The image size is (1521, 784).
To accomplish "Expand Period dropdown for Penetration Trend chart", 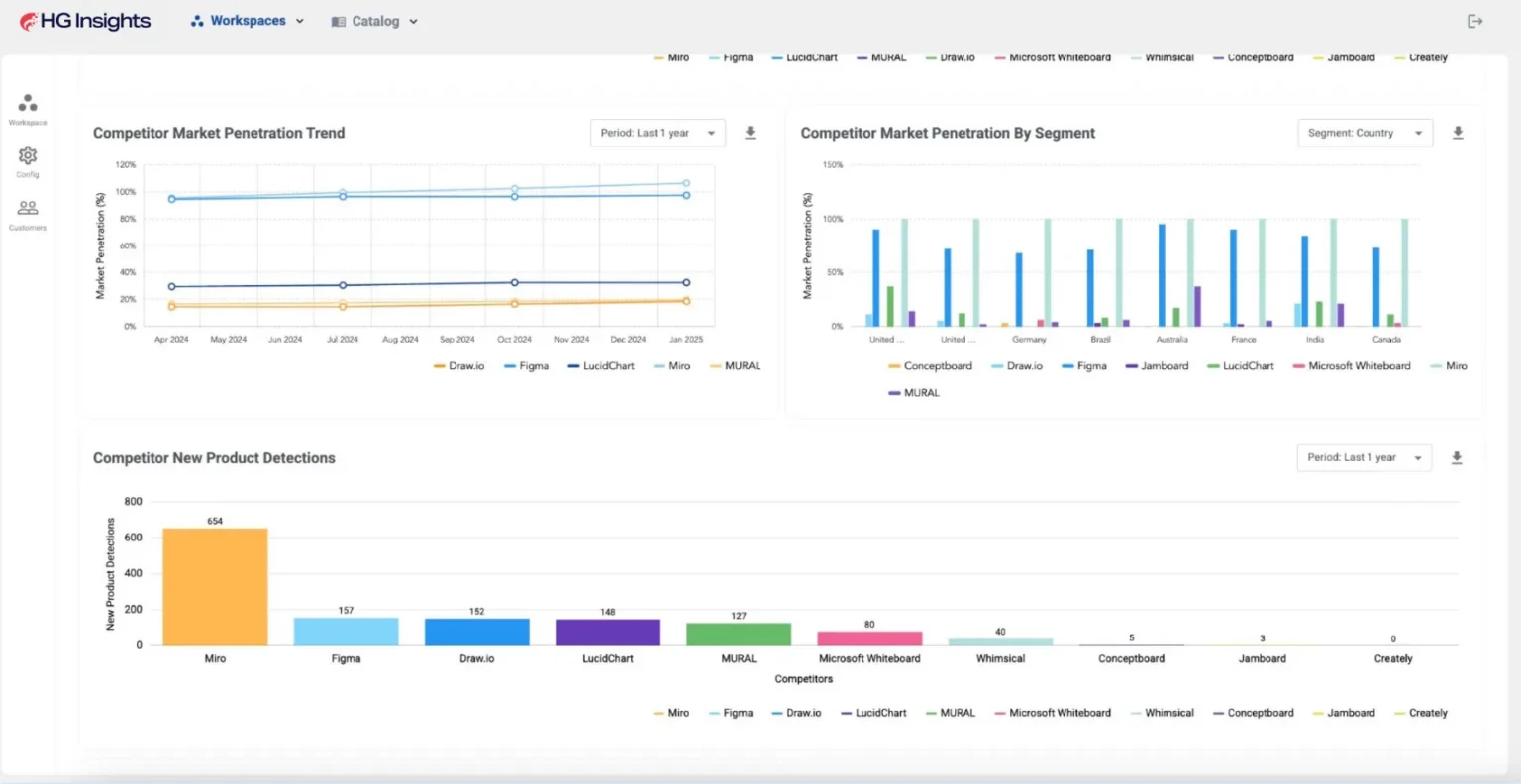I will tap(658, 133).
